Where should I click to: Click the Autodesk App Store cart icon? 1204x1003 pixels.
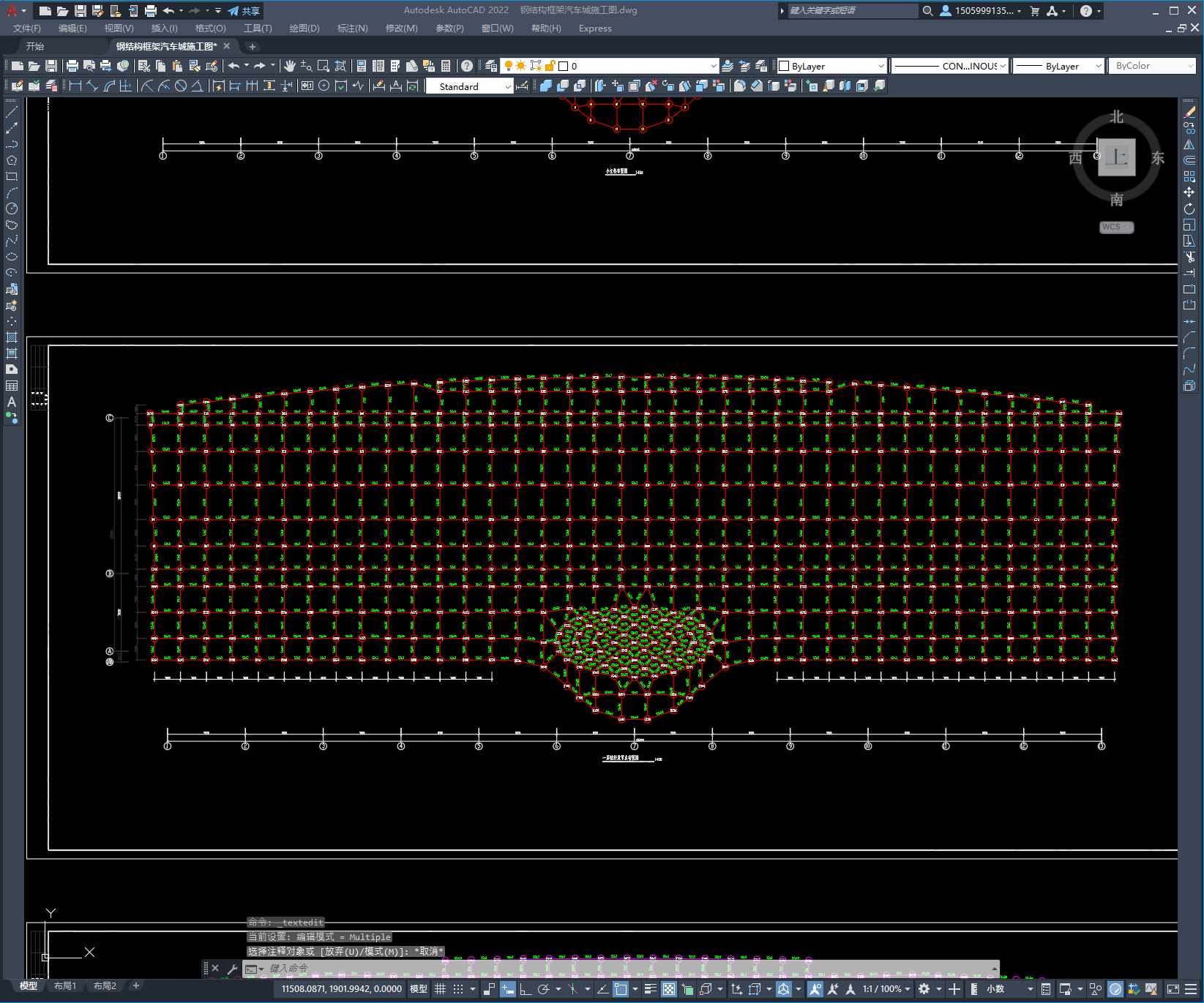pos(1035,11)
